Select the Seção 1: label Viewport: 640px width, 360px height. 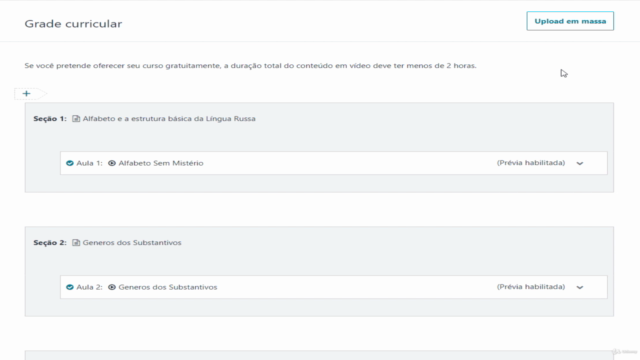point(50,119)
